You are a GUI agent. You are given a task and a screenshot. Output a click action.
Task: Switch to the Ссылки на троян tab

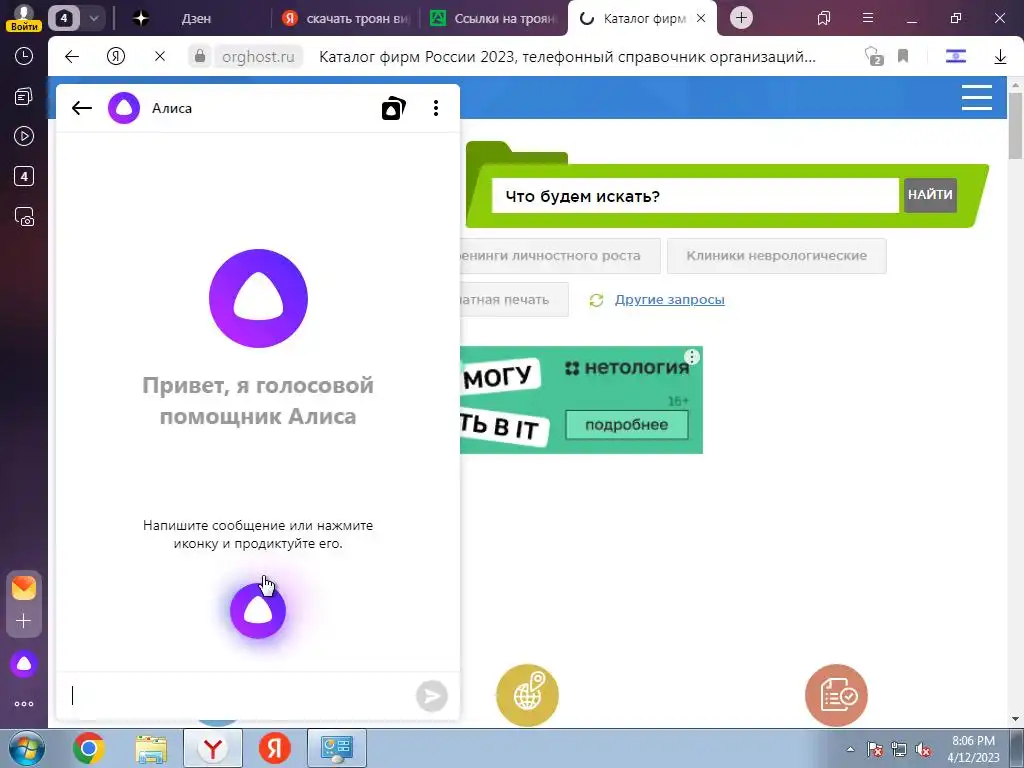pyautogui.click(x=494, y=19)
